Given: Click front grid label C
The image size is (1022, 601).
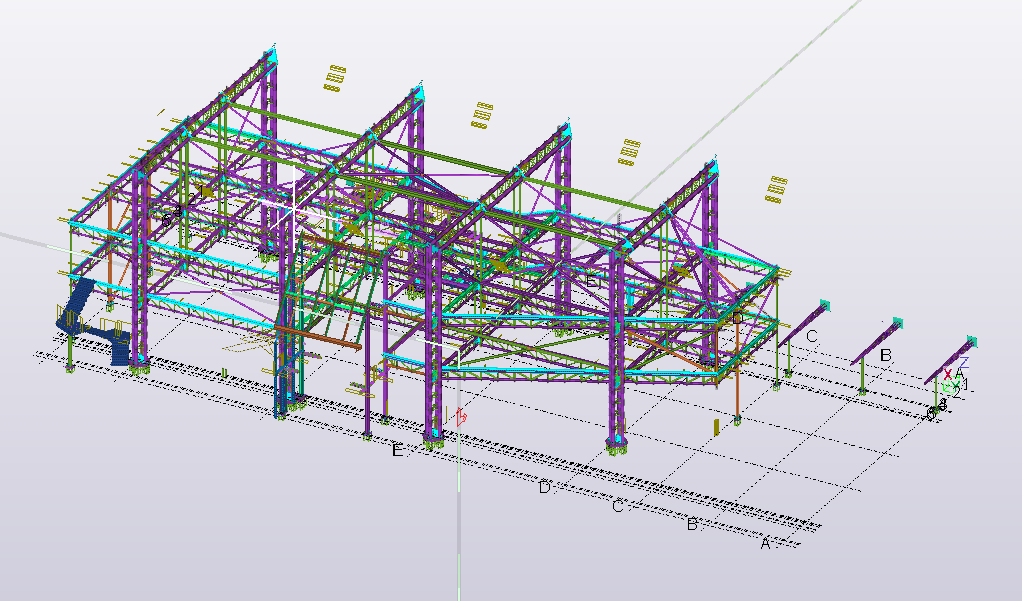Looking at the screenshot, I should (618, 507).
